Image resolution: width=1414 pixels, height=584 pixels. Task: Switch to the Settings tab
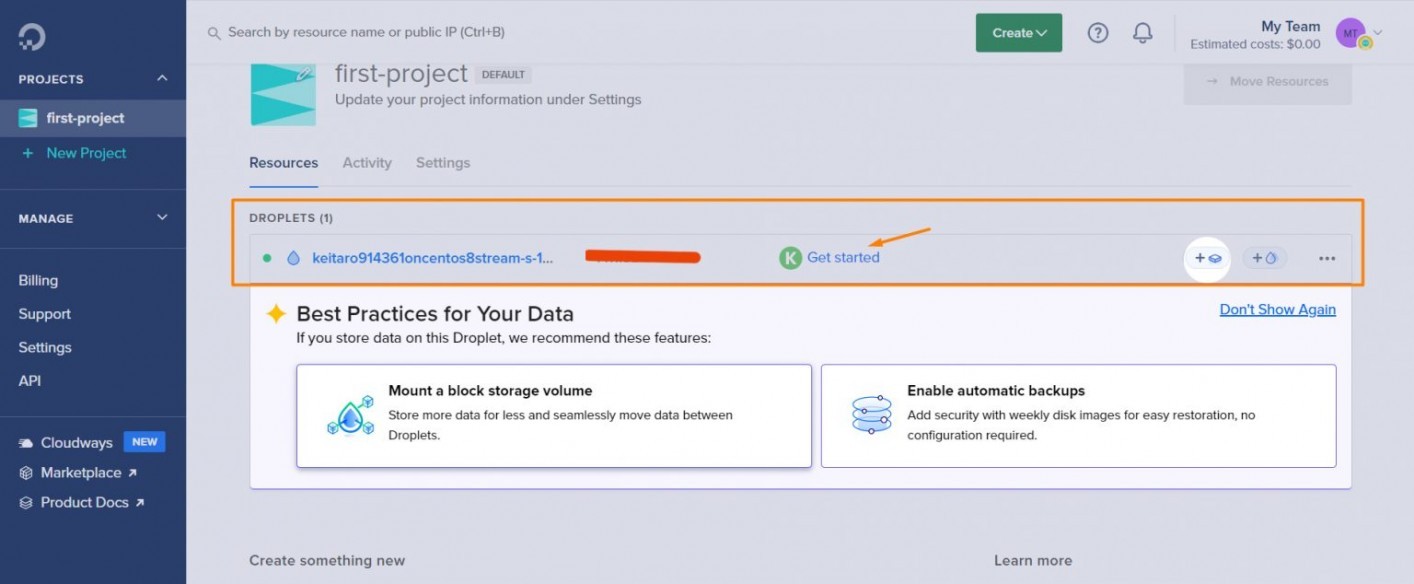point(443,163)
